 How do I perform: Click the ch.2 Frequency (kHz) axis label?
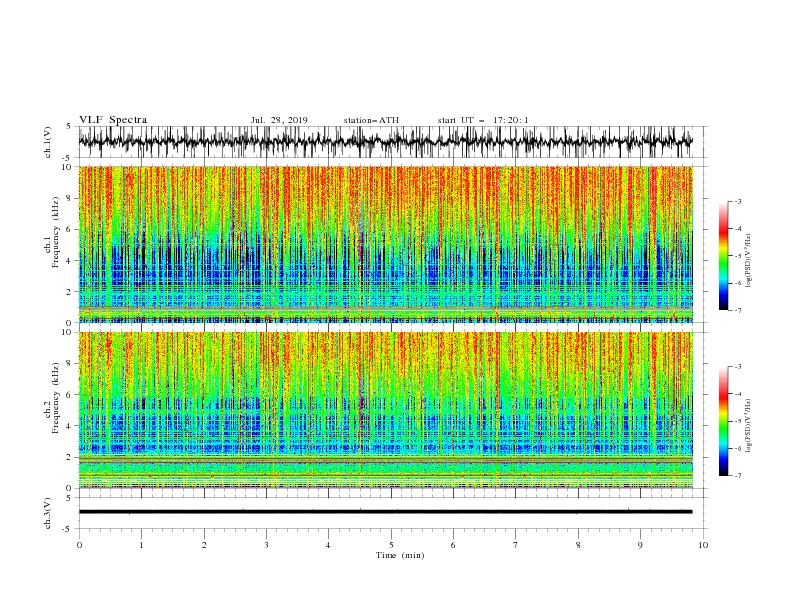52,397
